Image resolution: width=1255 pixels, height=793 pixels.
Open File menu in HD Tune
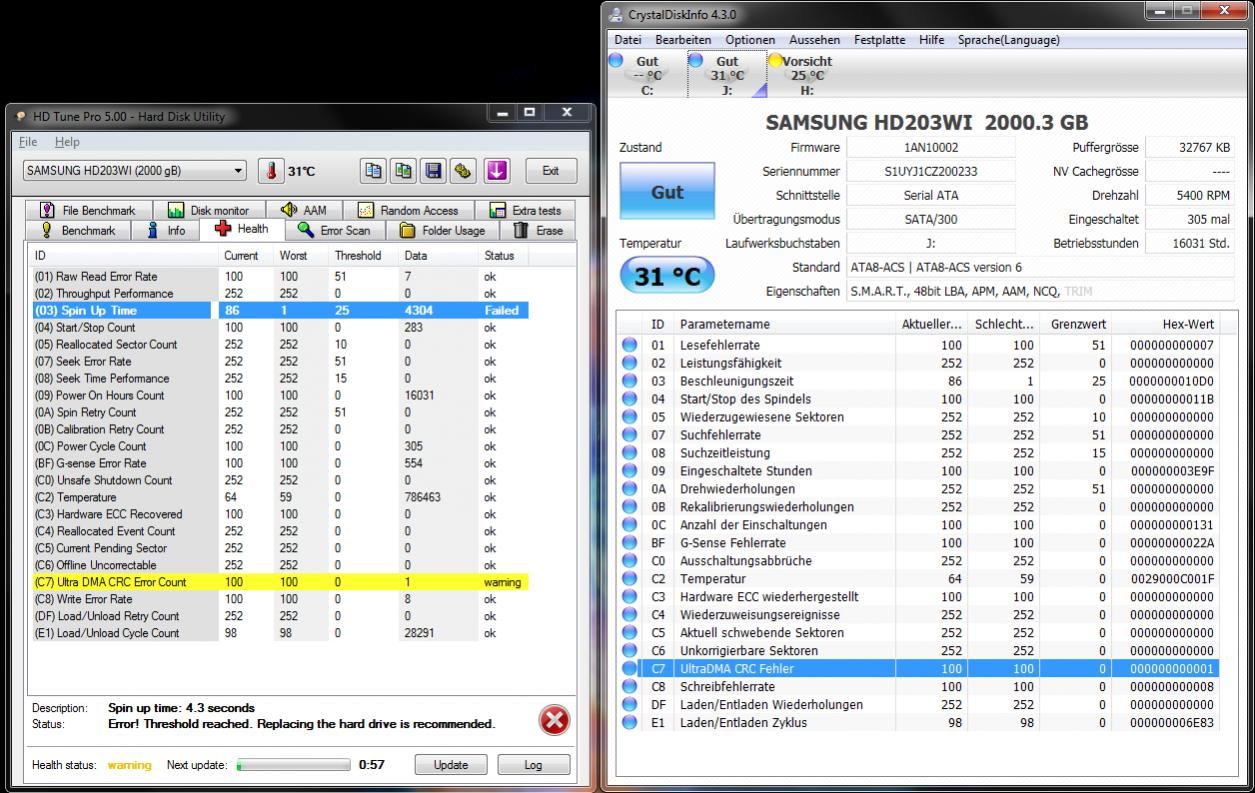click(x=28, y=142)
